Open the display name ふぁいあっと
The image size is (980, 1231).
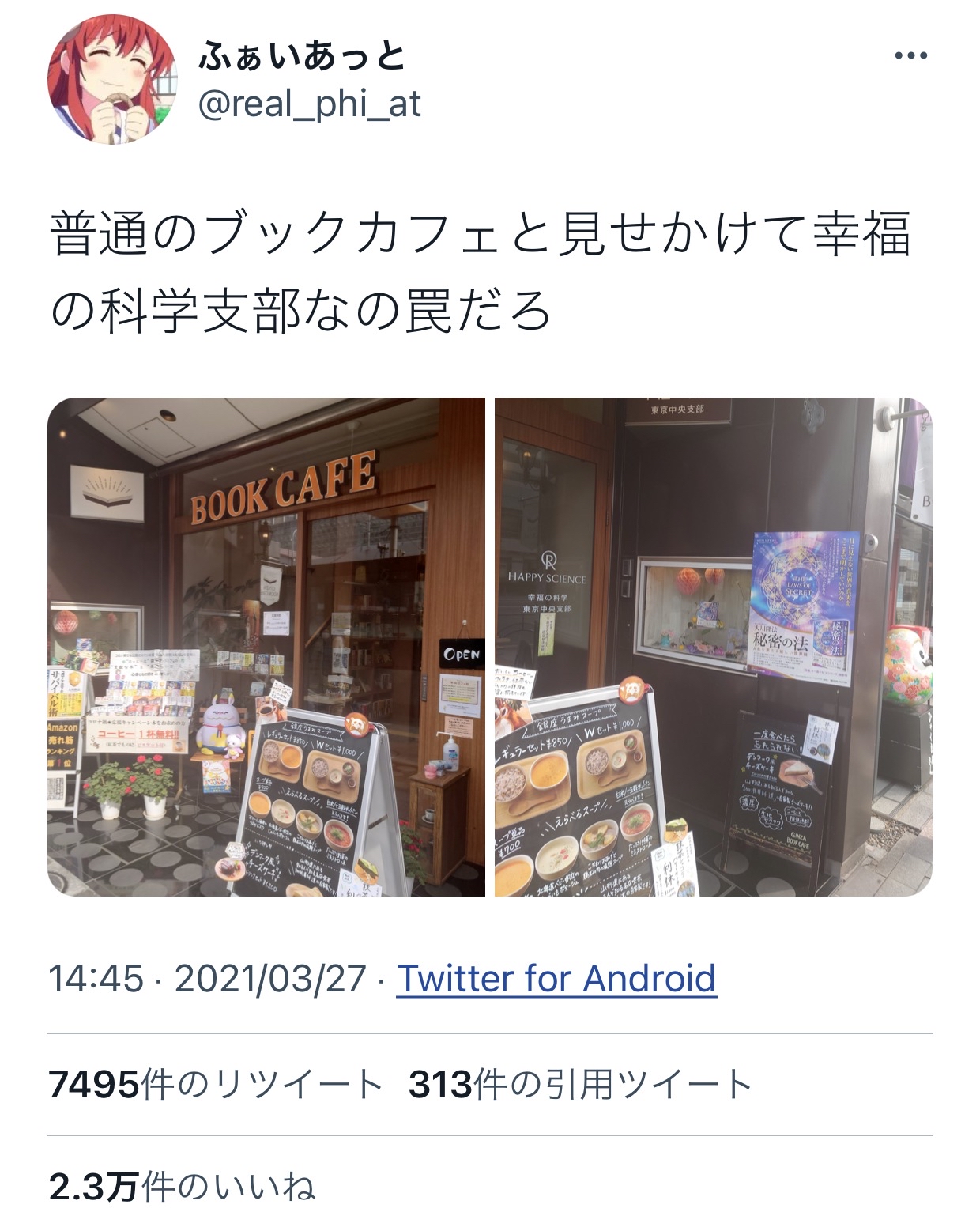(303, 57)
